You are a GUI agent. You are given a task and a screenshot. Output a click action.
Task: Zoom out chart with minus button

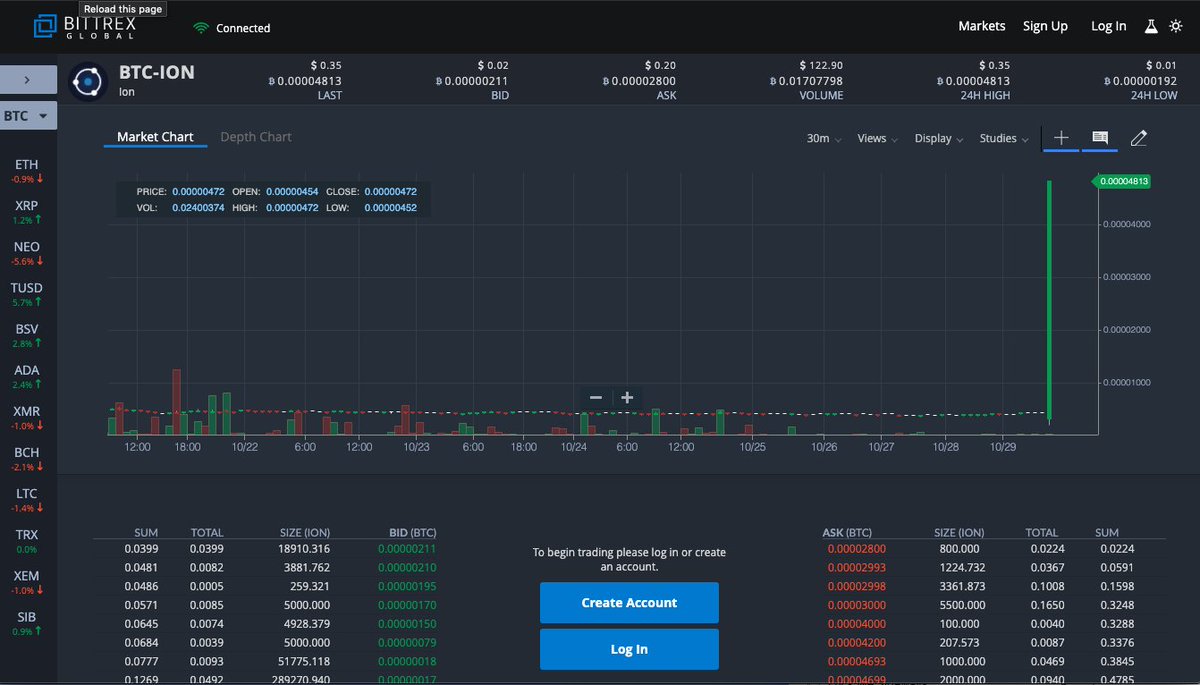pos(595,397)
